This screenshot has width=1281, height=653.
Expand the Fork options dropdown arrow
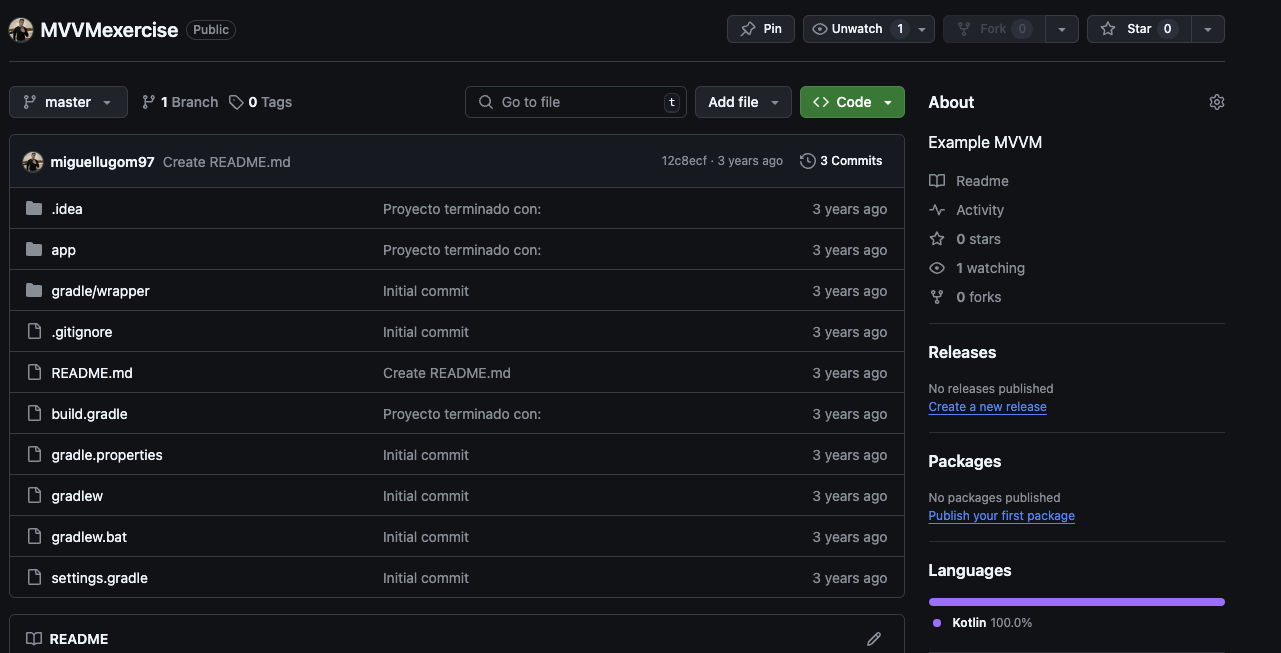pos(1062,29)
